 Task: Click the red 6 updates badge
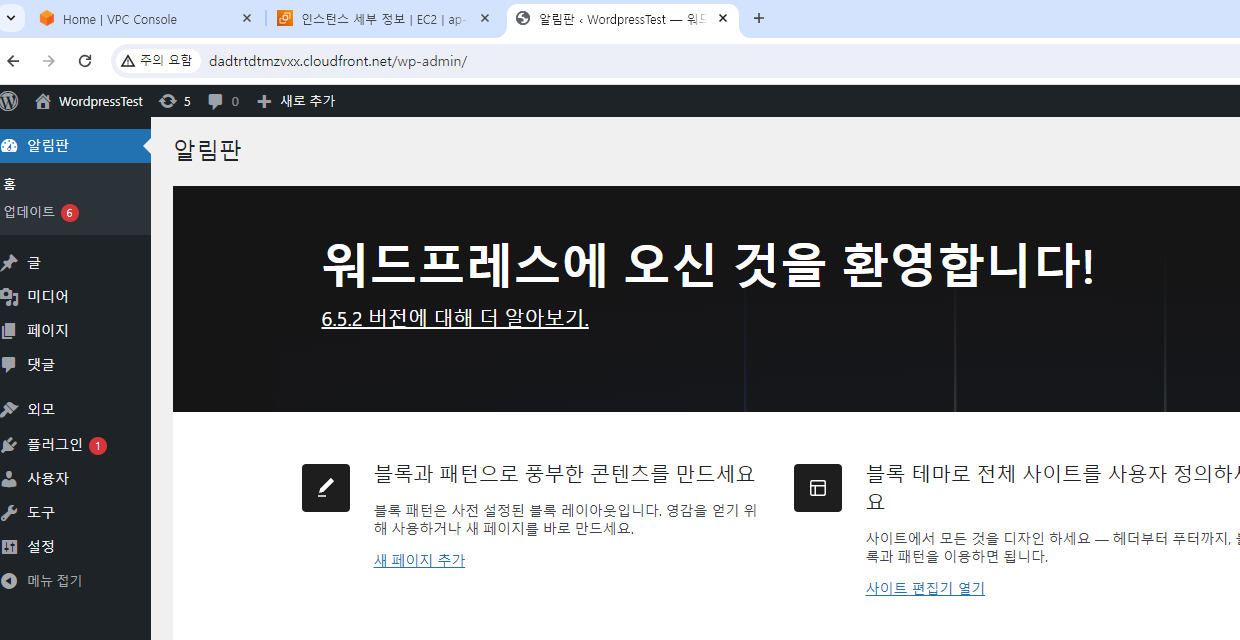click(70, 212)
